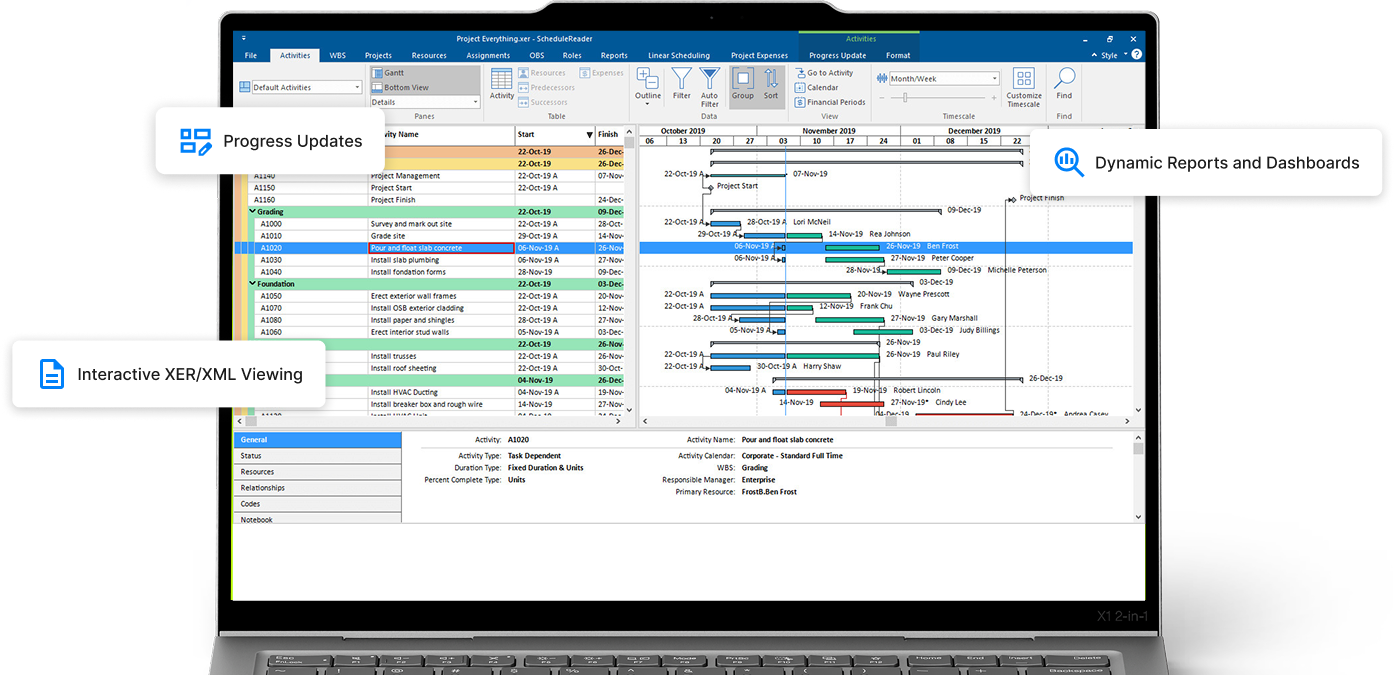Open Financial Periods view
The width and height of the screenshot is (1395, 675).
pos(830,102)
